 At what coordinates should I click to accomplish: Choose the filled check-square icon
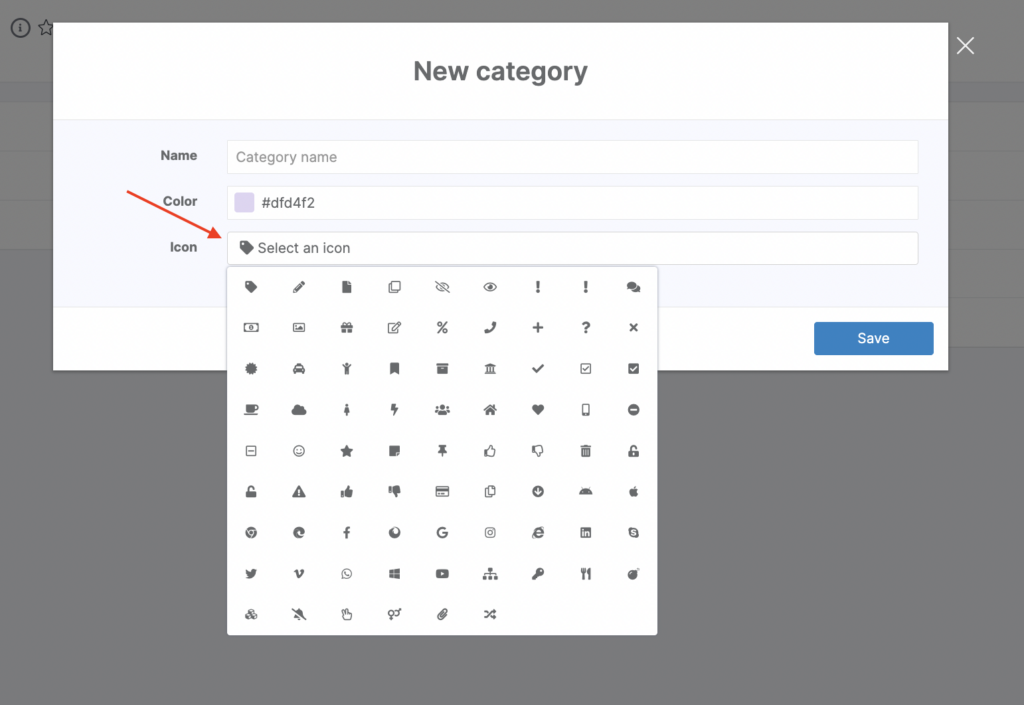633,369
